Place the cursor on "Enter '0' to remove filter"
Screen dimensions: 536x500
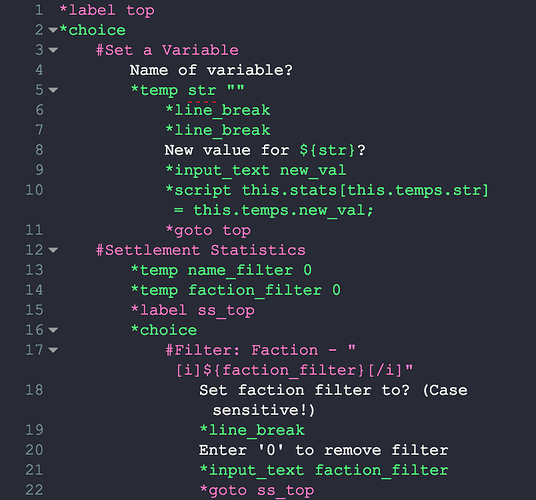click(323, 450)
